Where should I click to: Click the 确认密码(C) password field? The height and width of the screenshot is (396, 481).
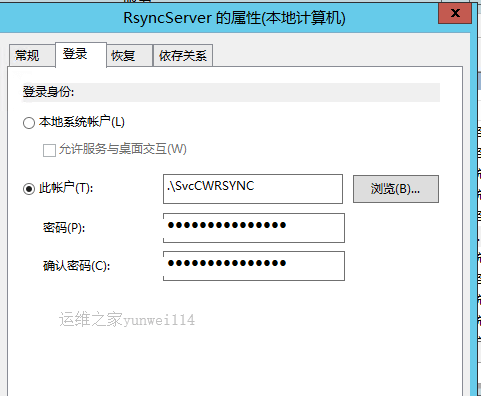[254, 266]
